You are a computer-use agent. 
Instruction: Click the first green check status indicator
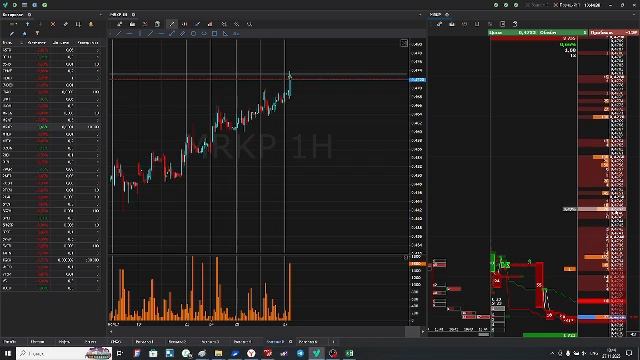coord(496,5)
